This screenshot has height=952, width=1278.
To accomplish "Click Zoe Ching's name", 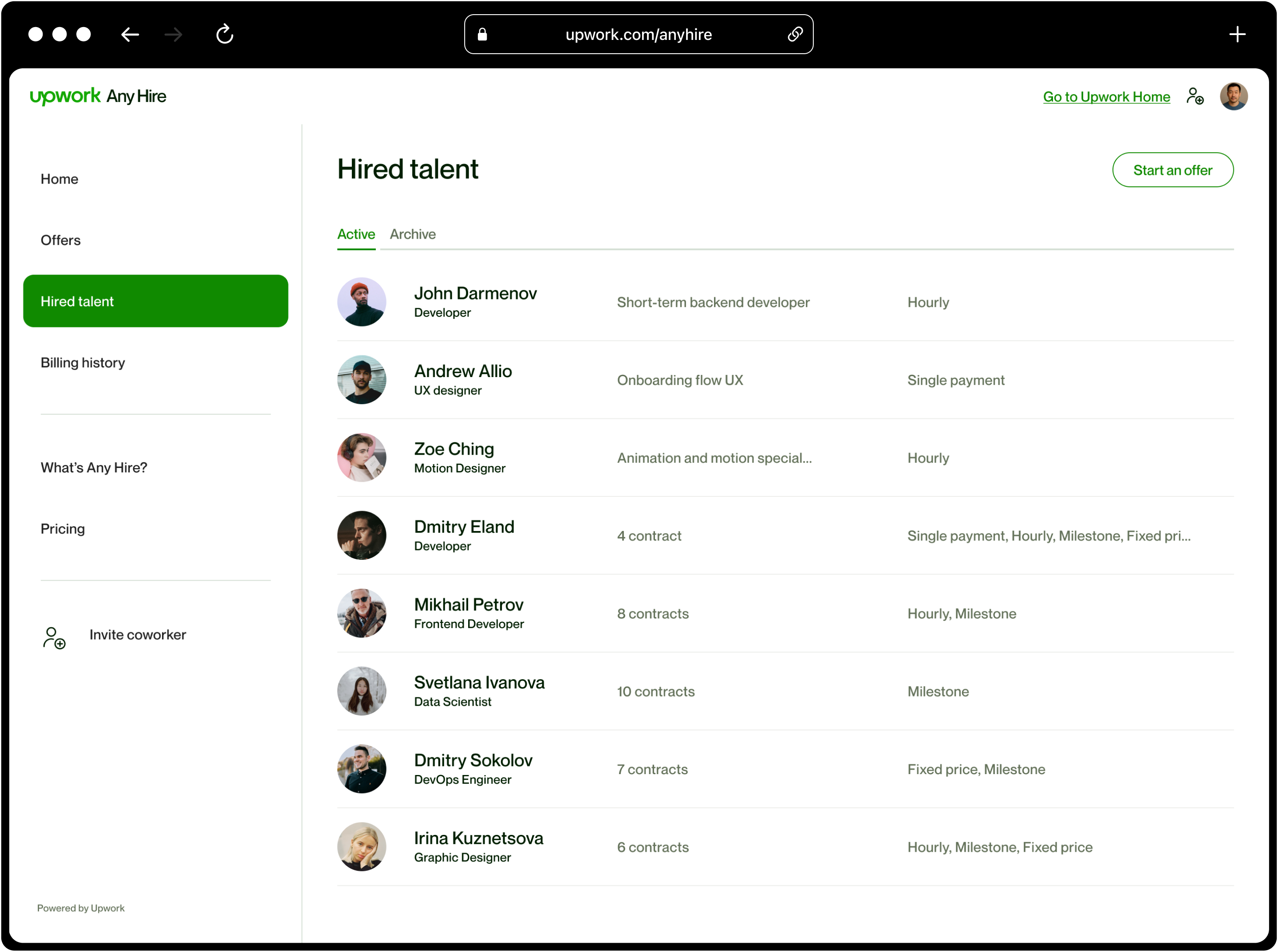I will 454,449.
